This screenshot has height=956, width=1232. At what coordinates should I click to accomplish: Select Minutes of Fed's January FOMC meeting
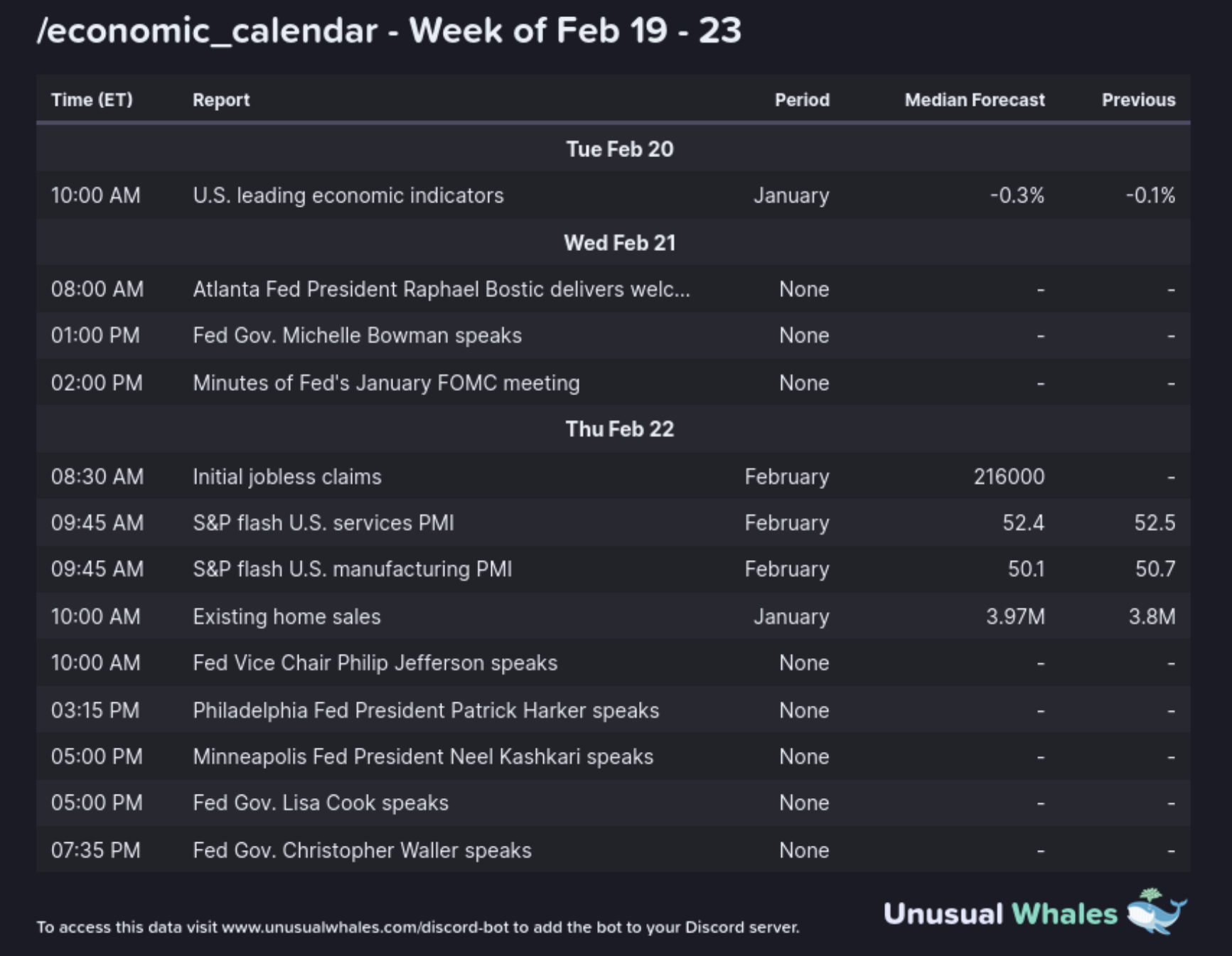(386, 383)
